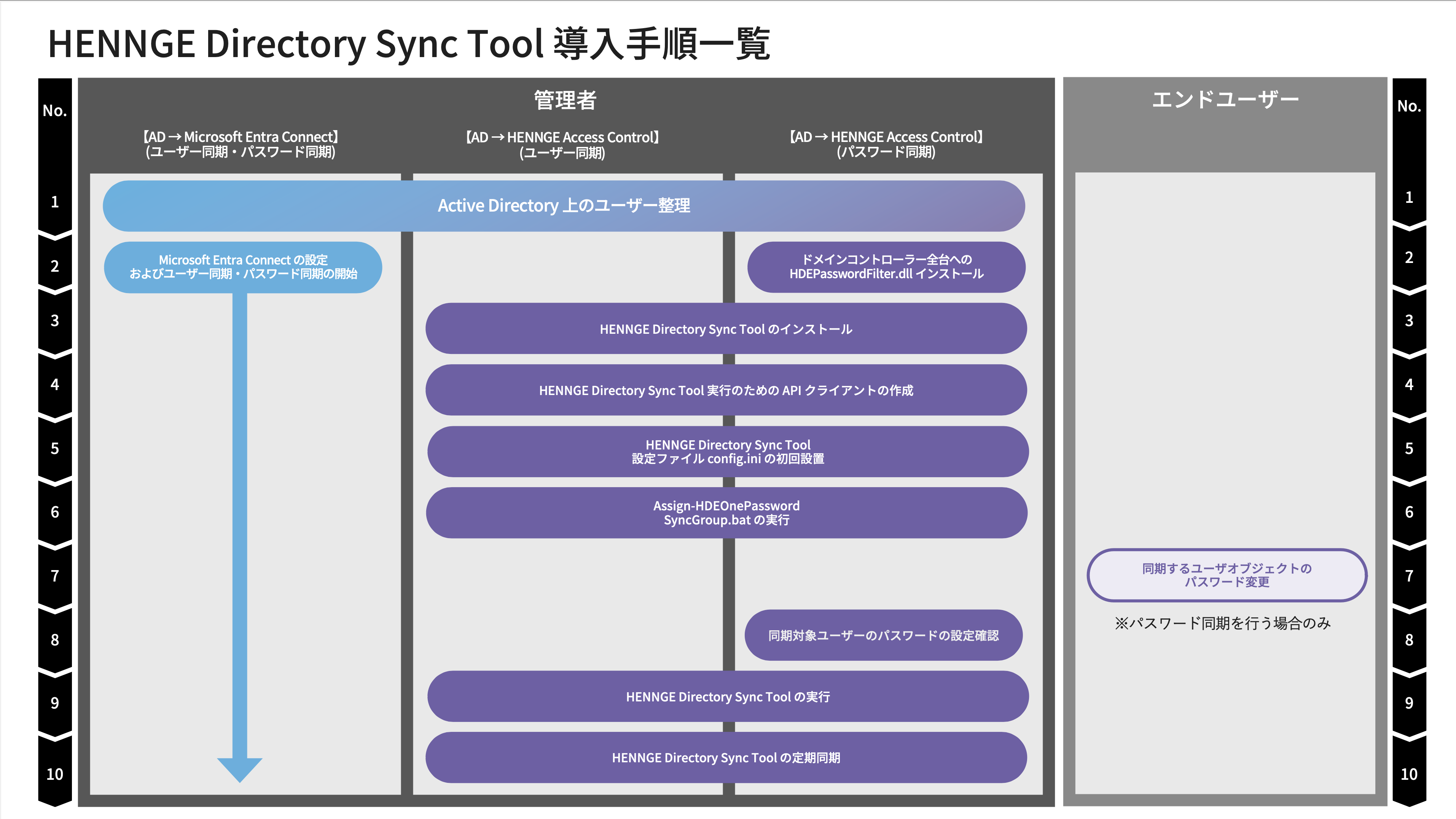Select the エンドユーザー header label
This screenshot has width=1456, height=819.
1225,99
